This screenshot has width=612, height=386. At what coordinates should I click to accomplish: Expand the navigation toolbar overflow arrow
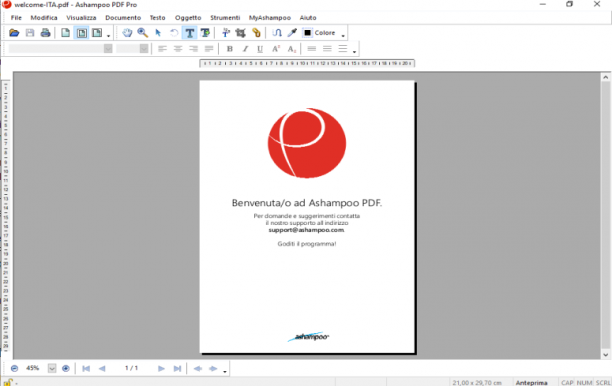click(225, 371)
